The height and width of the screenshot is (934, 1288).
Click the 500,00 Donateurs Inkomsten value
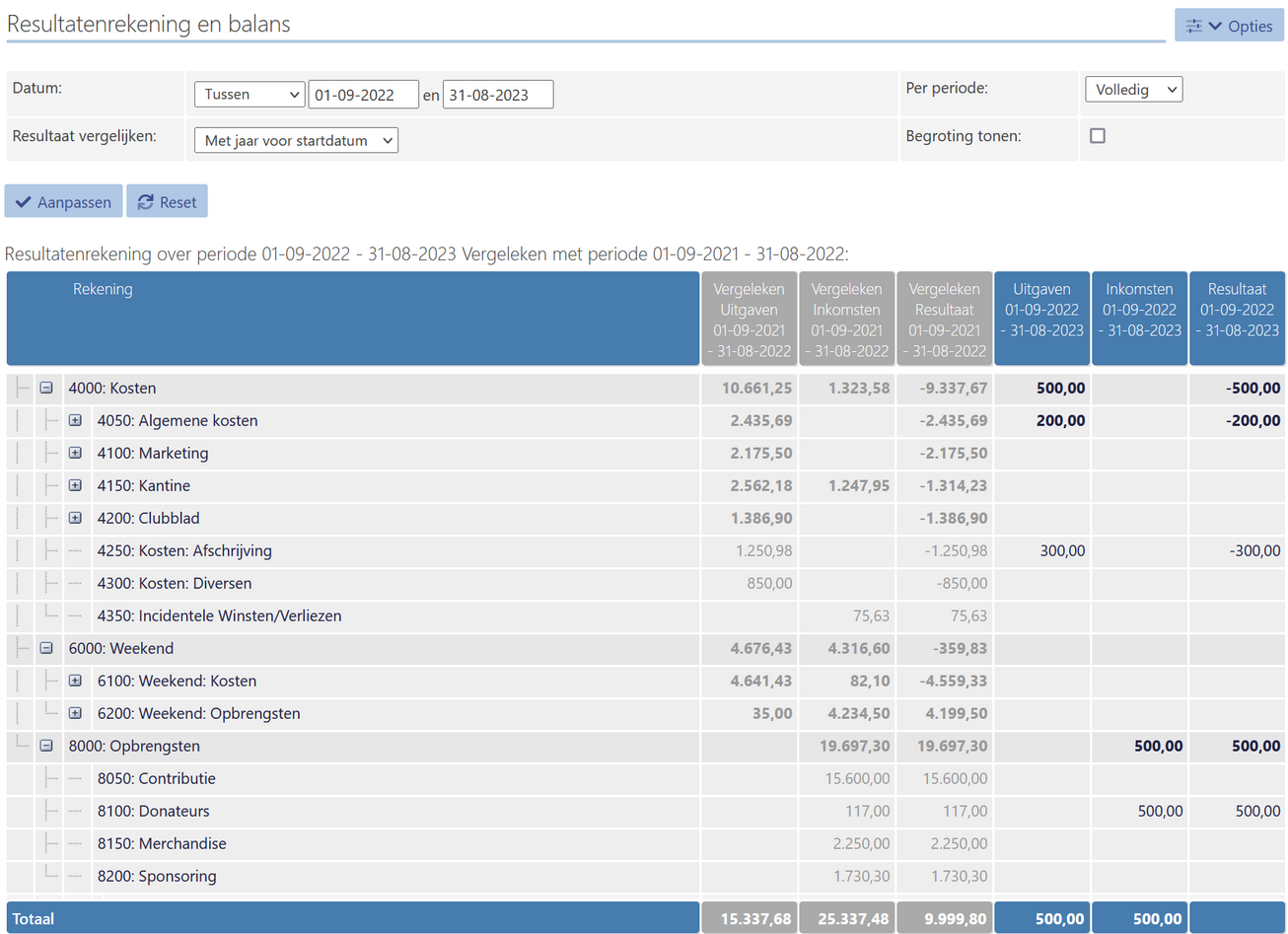pos(1160,812)
